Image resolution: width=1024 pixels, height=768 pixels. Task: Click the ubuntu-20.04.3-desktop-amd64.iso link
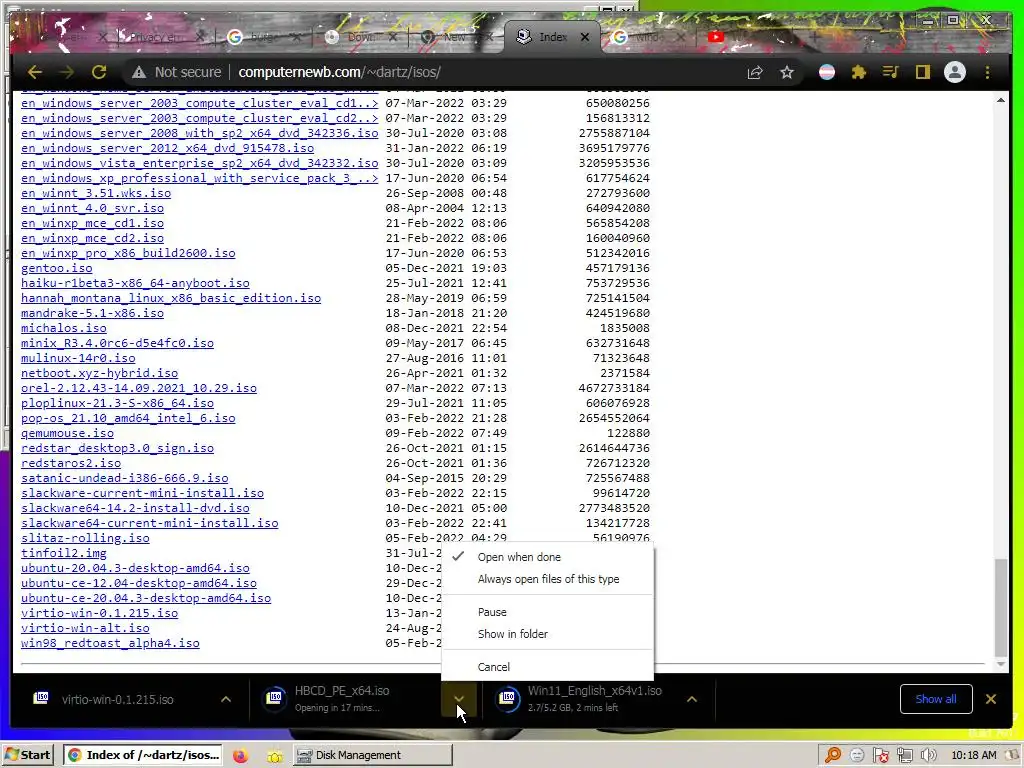click(x=135, y=568)
